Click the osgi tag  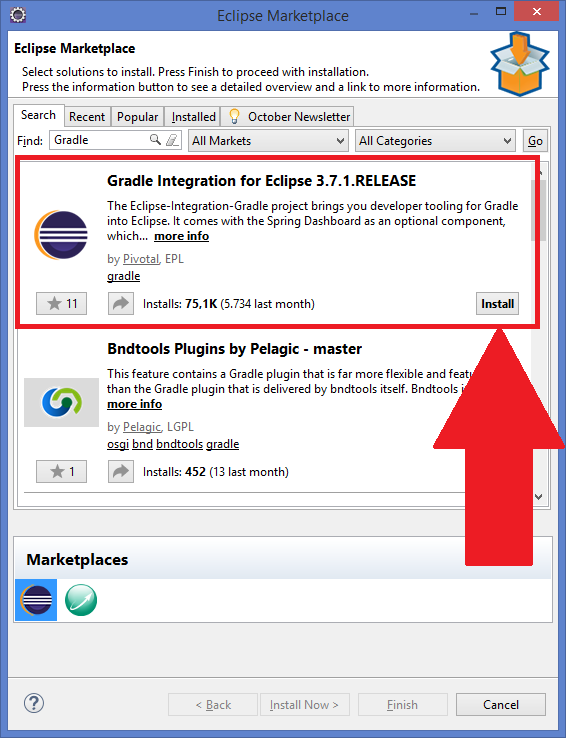118,444
